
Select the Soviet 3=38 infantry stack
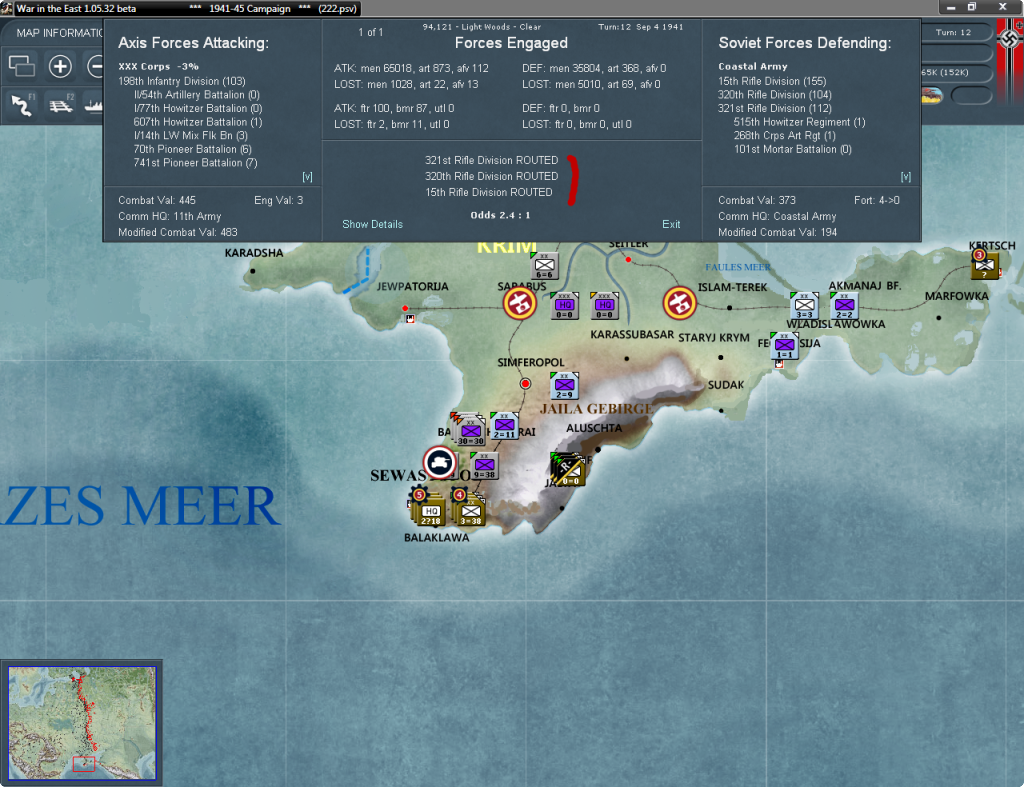coord(469,508)
